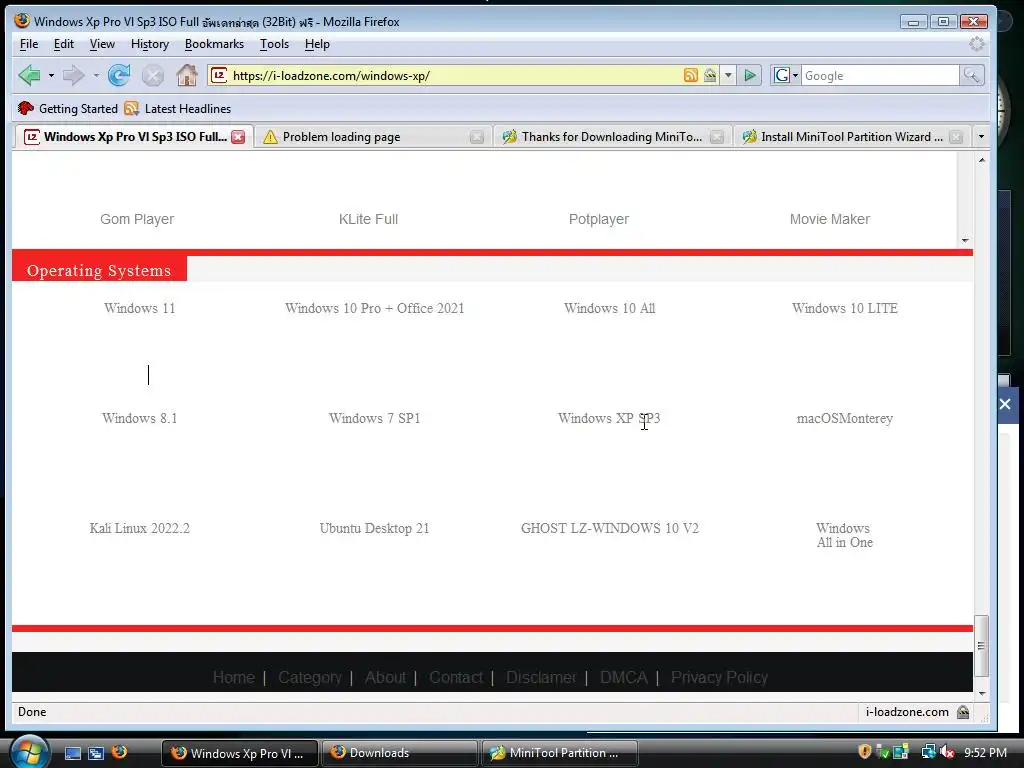1024x768 pixels.
Task: Open Windows 10 Pro + Office 2021 link
Action: coord(374,308)
